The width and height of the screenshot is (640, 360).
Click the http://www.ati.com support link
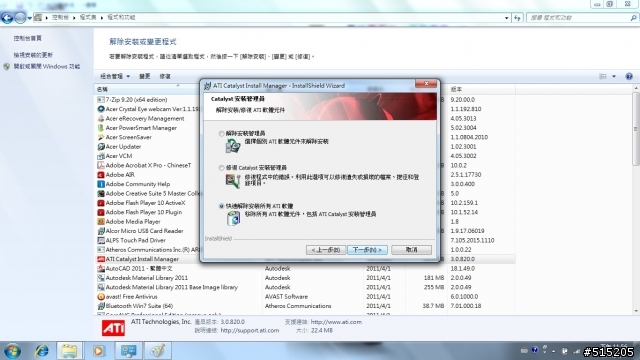336,322
